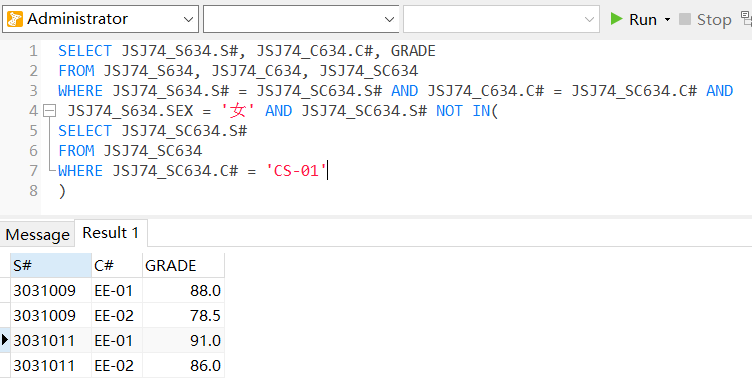The image size is (752, 390).
Task: Click FROM JSJ74_SC634 text on line 6
Action: (130, 151)
